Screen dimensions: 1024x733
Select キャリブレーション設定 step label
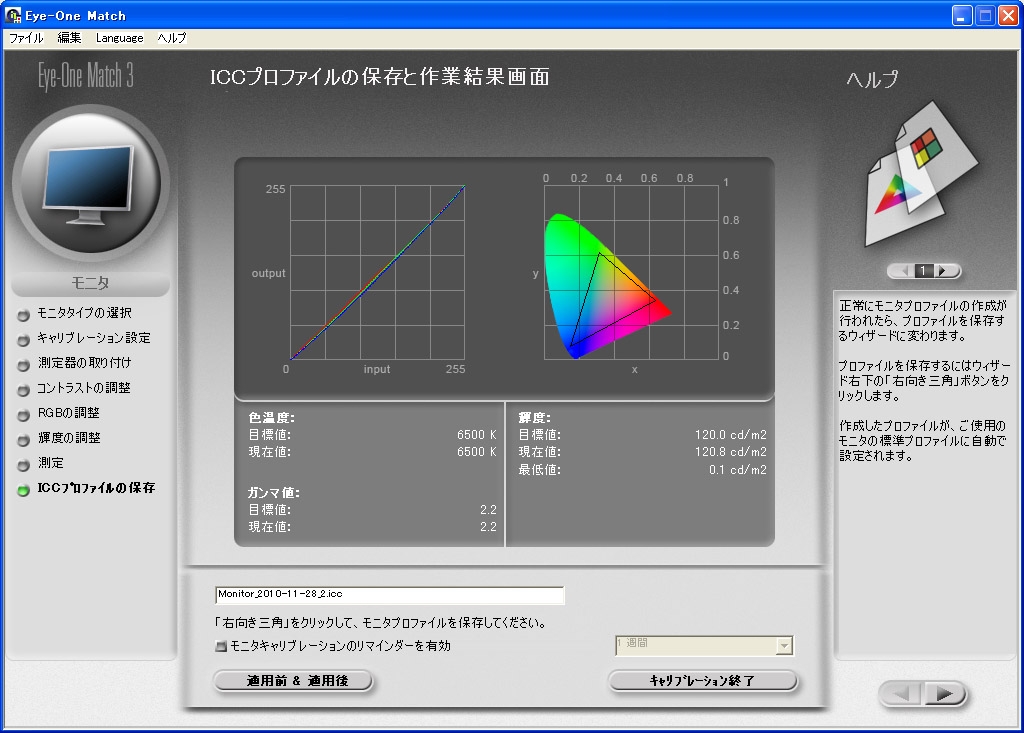coord(93,338)
